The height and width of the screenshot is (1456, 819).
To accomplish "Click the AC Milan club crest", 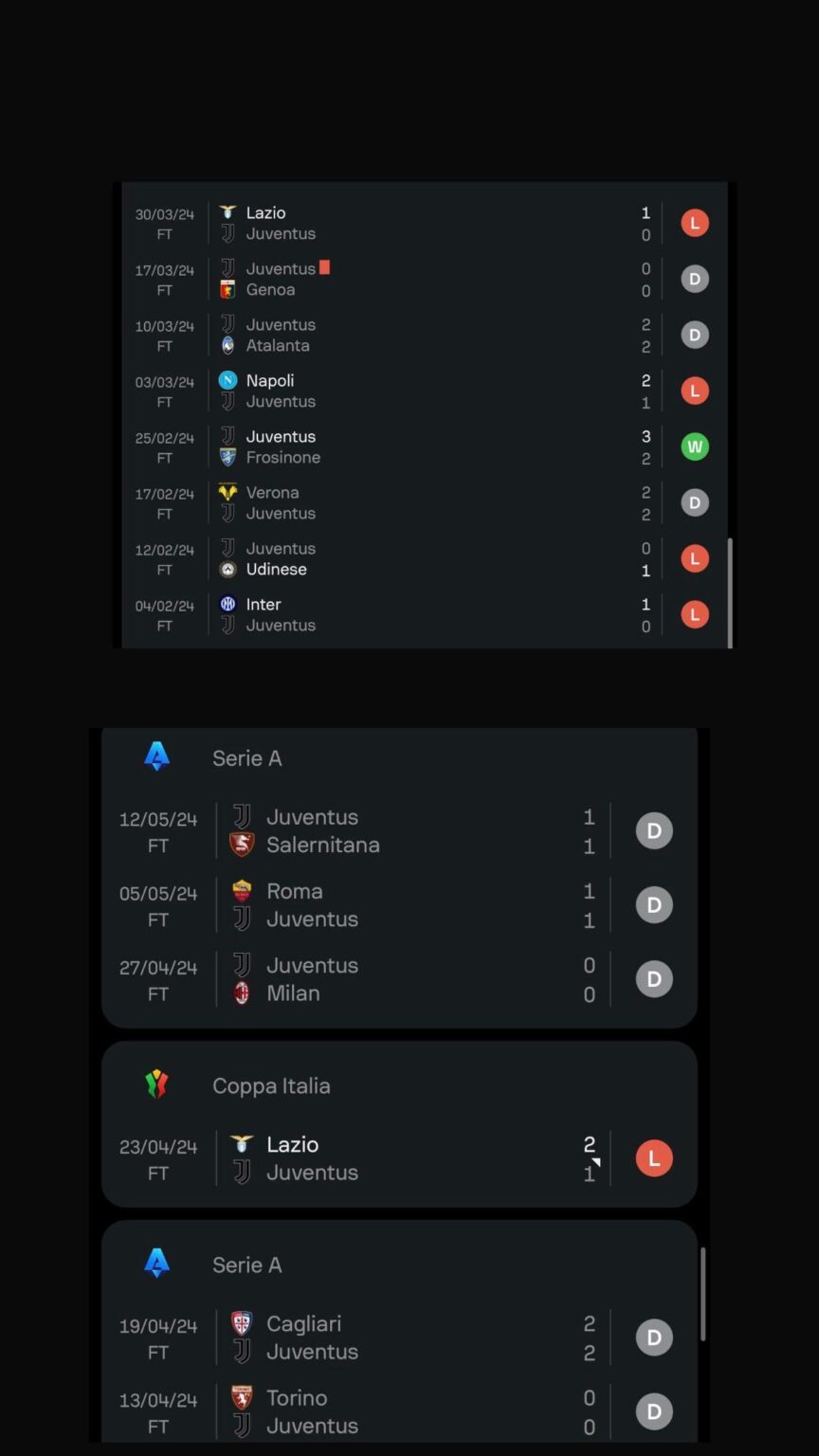I will coord(242,993).
